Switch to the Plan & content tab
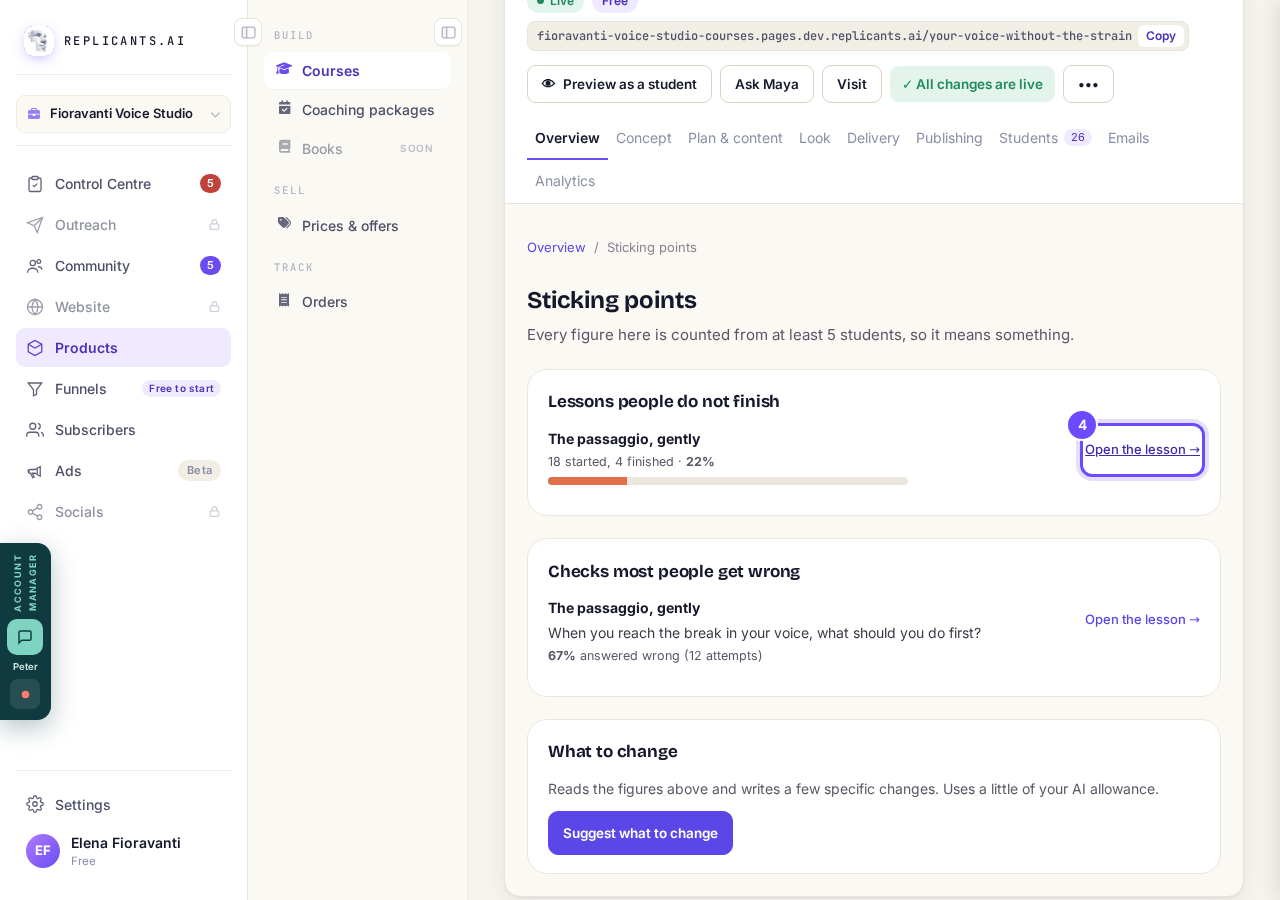Viewport: 1280px width, 900px height. point(735,138)
